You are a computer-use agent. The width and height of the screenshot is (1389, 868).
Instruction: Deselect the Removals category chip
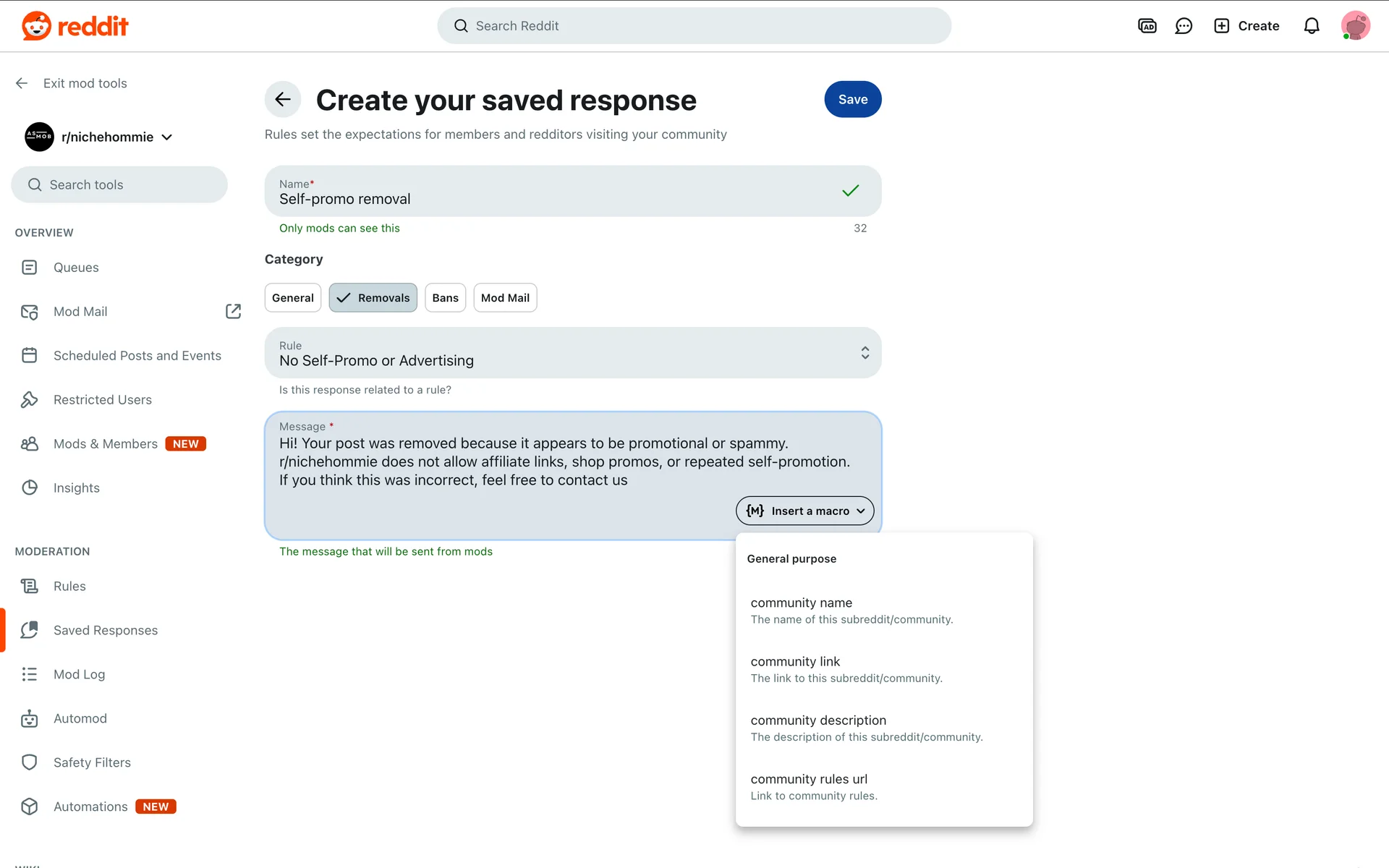(x=373, y=298)
